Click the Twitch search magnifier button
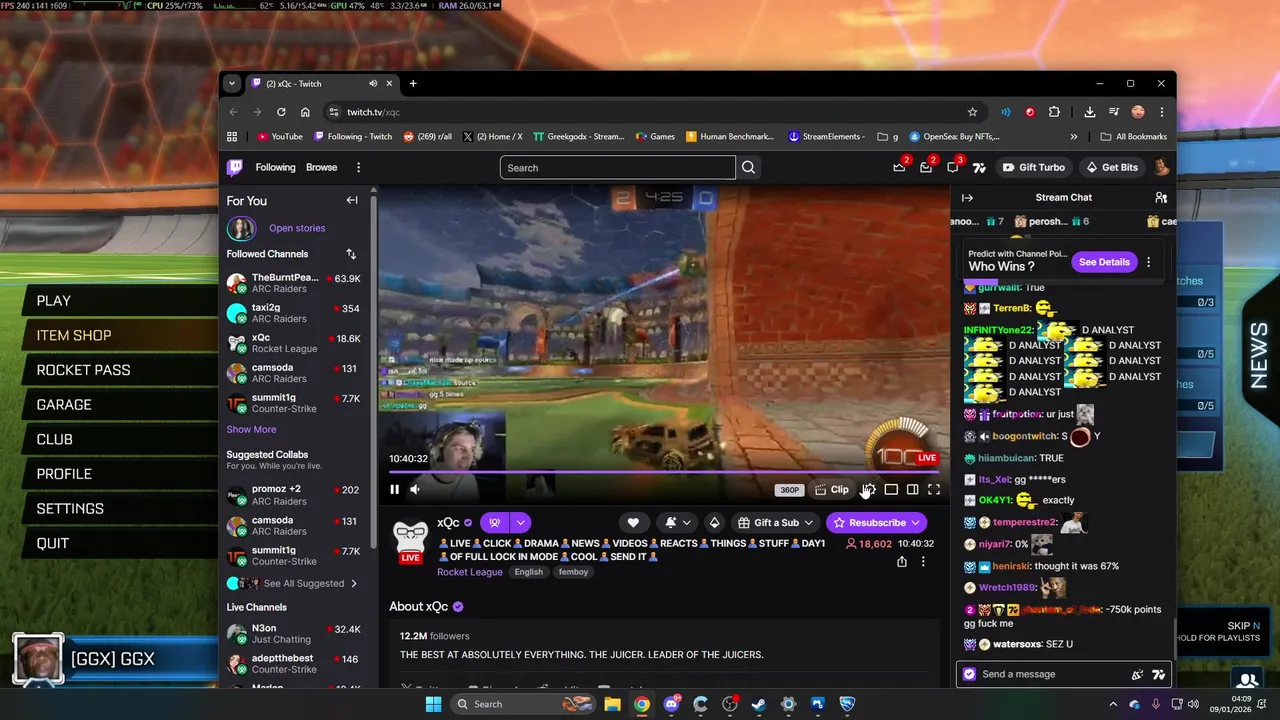Screen dimensions: 1280x720 point(748,168)
